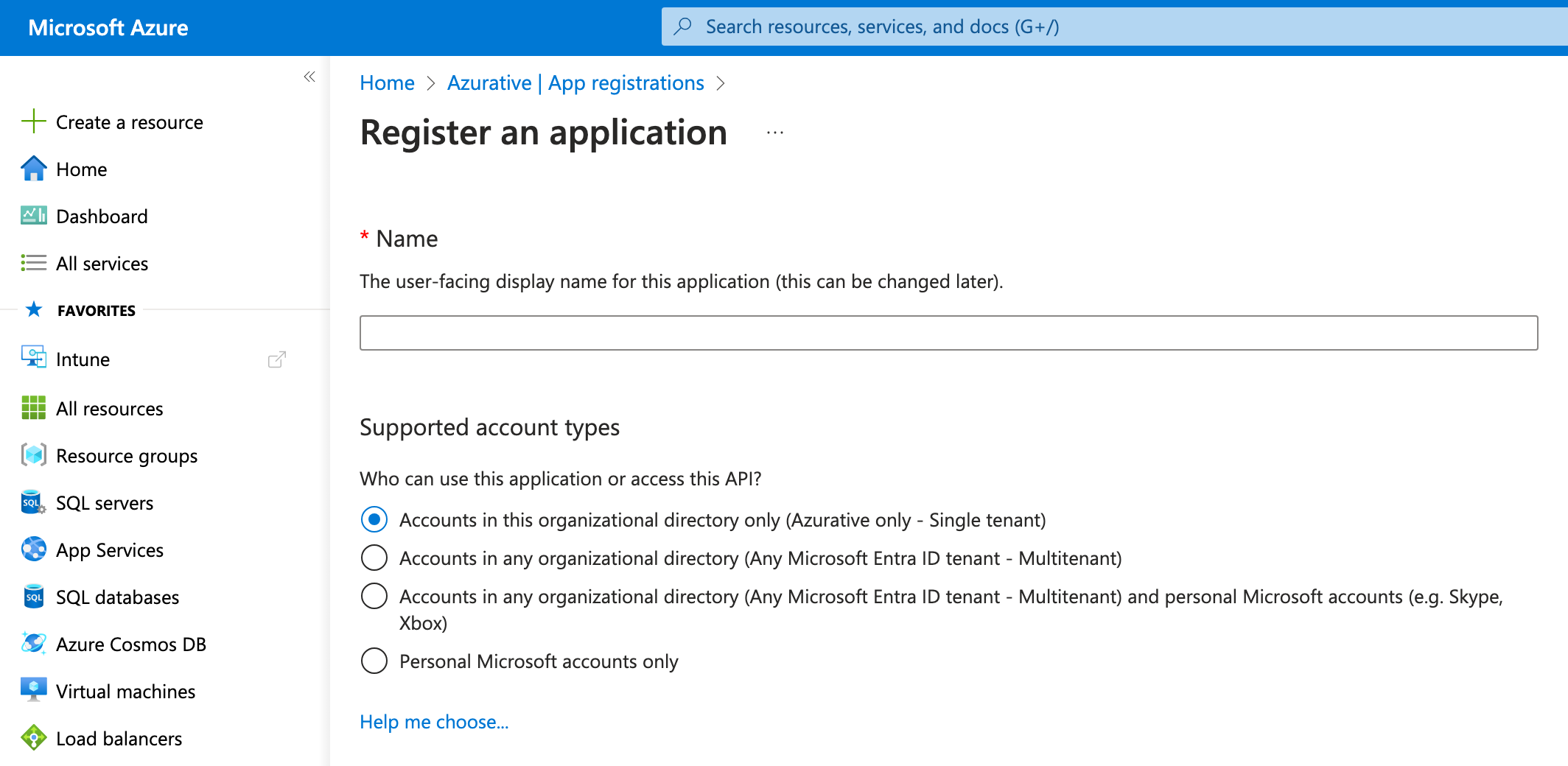
Task: Click the Home breadcrumb link
Action: tap(388, 83)
